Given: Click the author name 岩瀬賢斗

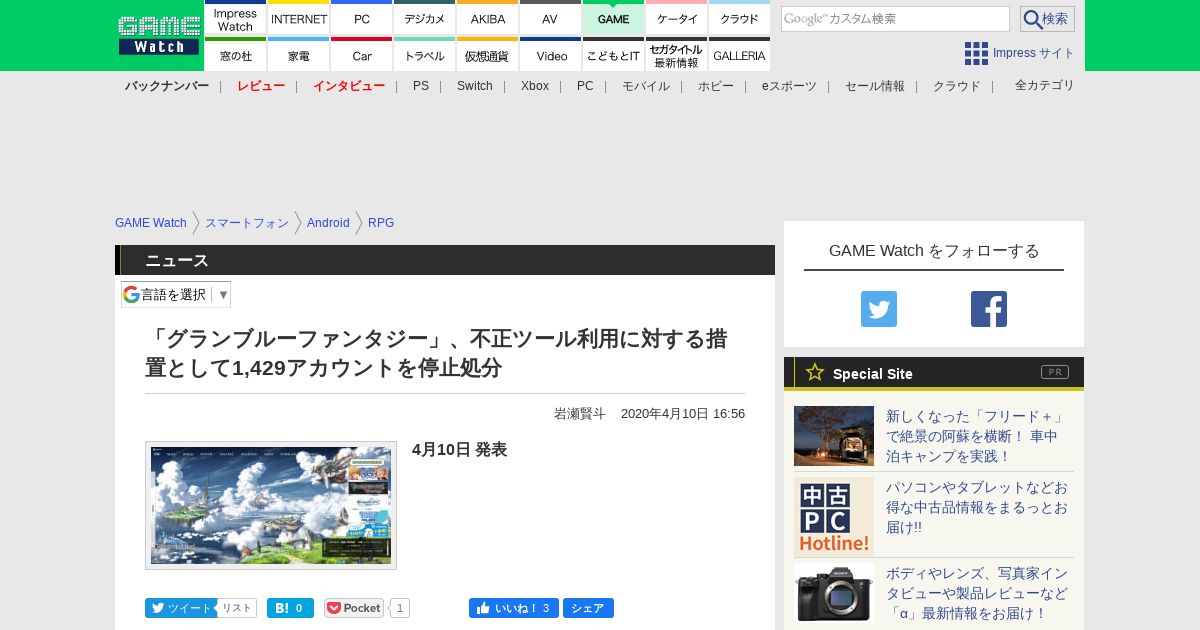Looking at the screenshot, I should point(580,414).
